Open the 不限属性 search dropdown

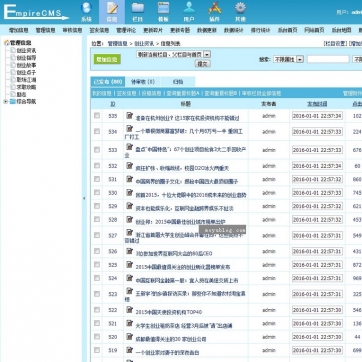point(288,59)
